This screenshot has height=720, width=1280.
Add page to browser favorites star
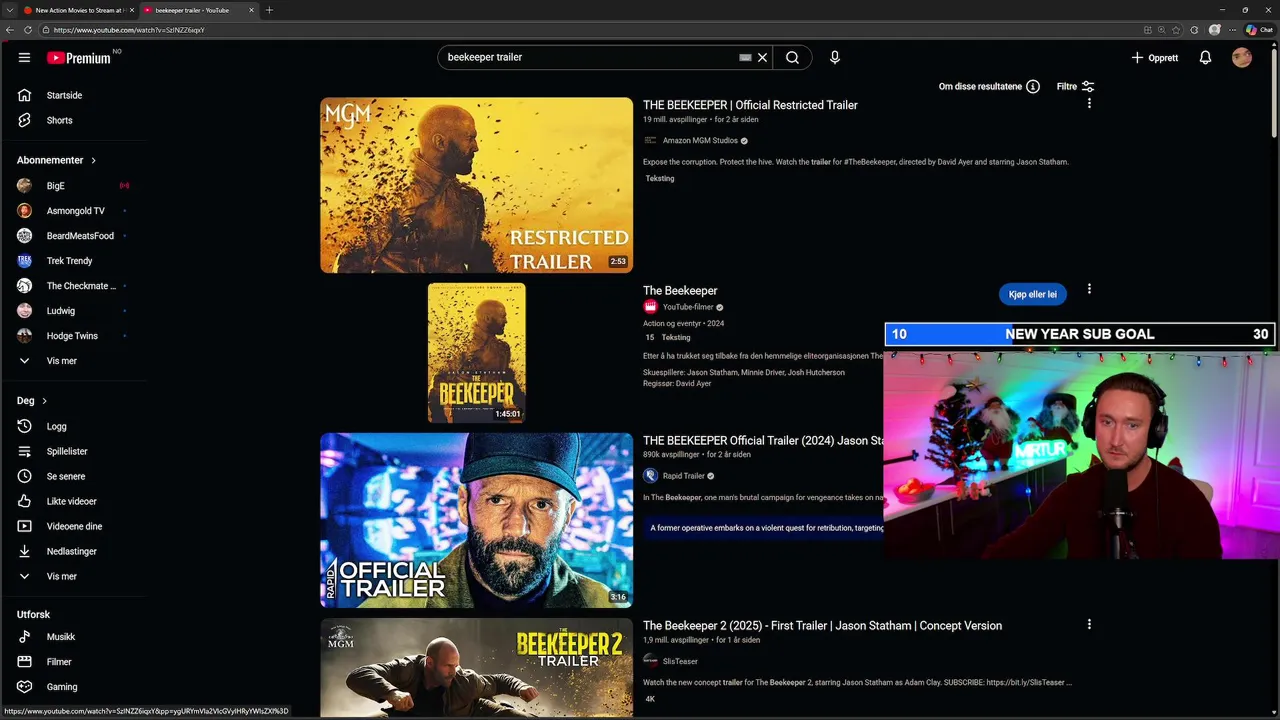pyautogui.click(x=1177, y=30)
